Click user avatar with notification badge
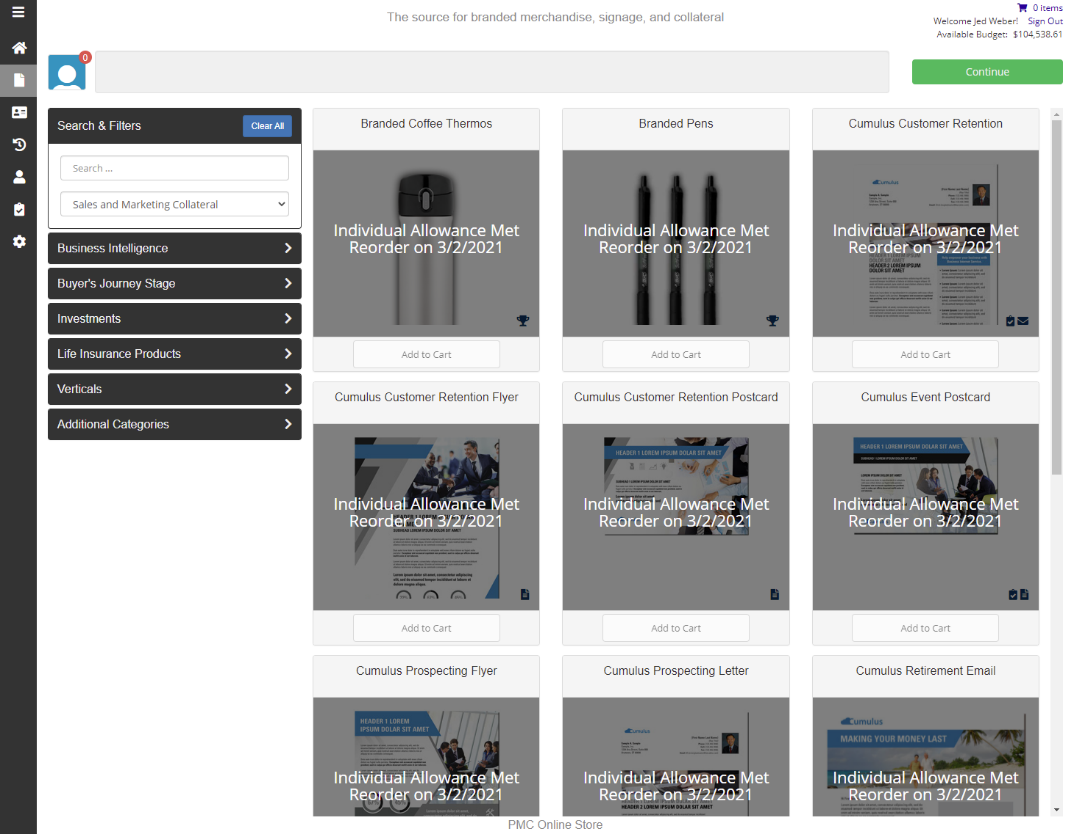 click(x=67, y=73)
